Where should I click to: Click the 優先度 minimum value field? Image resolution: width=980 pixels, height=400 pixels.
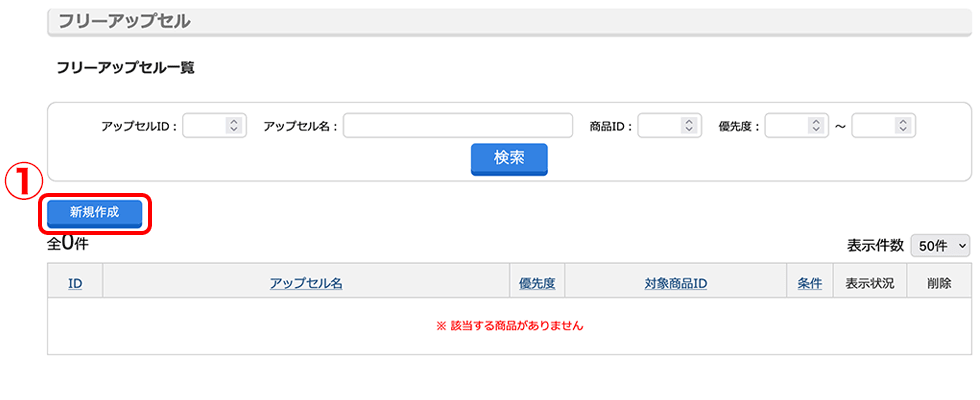(797, 126)
